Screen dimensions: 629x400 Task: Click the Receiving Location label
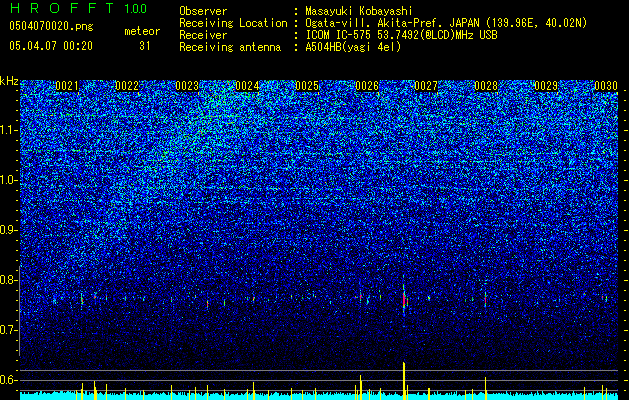(x=233, y=23)
